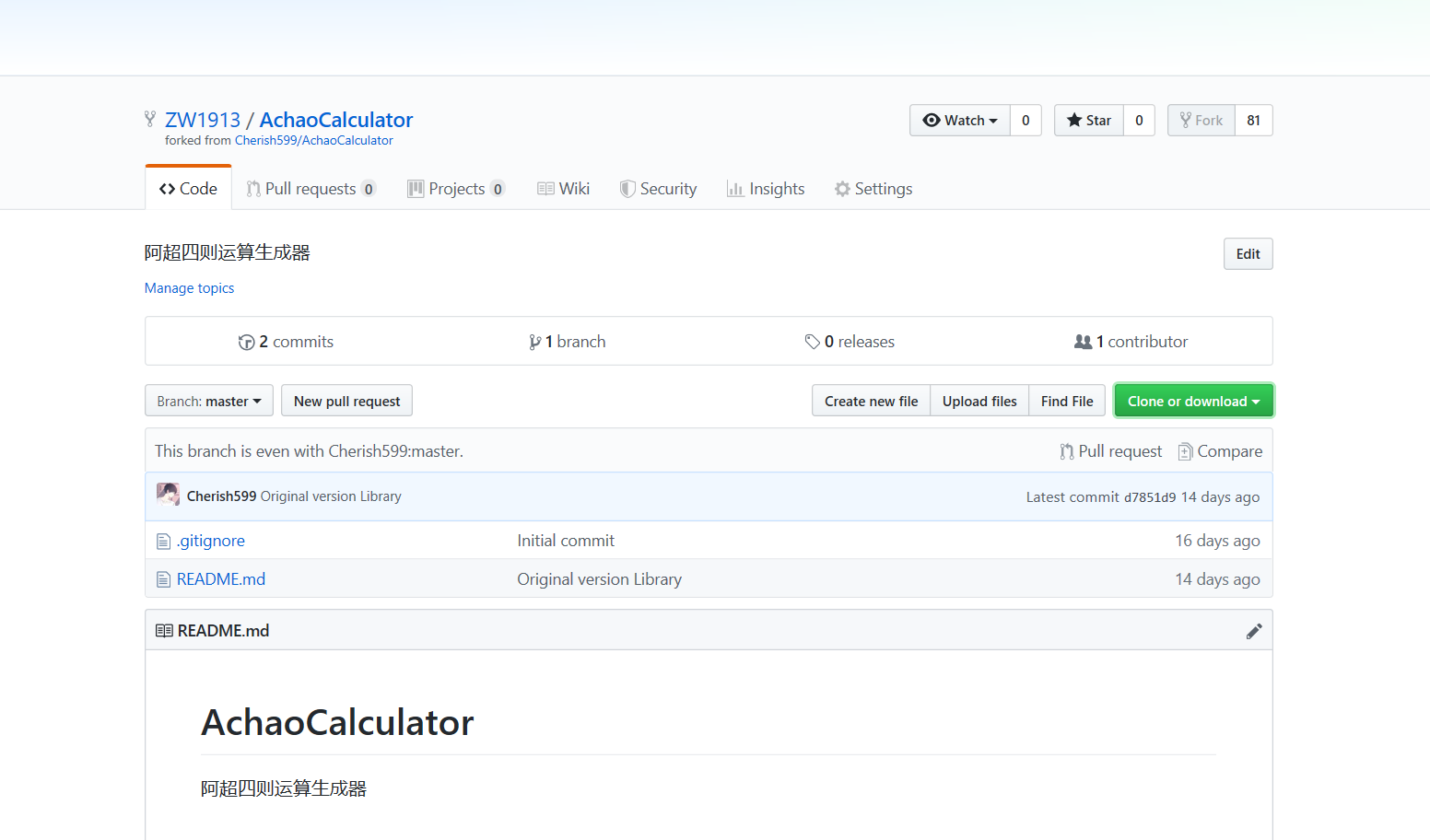Click the Edit description button

tap(1248, 254)
